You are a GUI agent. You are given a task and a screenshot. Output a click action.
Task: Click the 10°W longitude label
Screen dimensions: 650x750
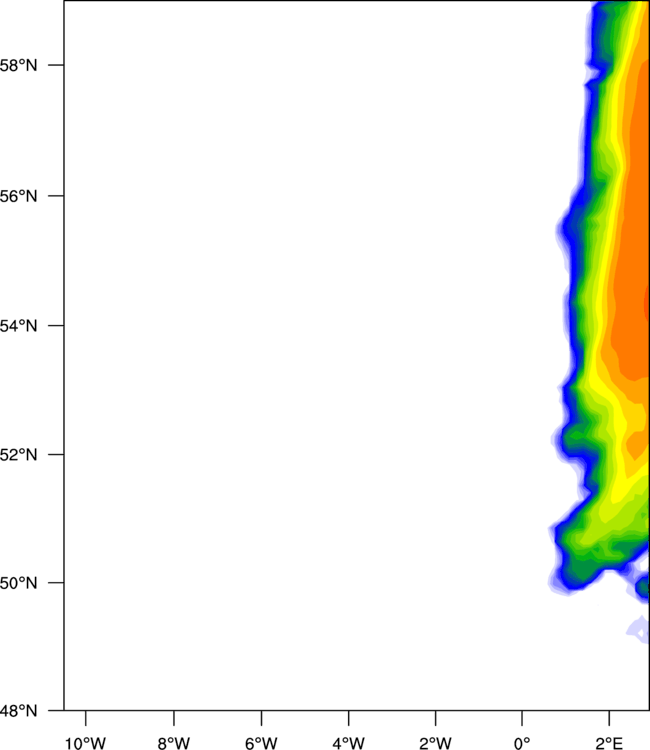click(x=85, y=743)
